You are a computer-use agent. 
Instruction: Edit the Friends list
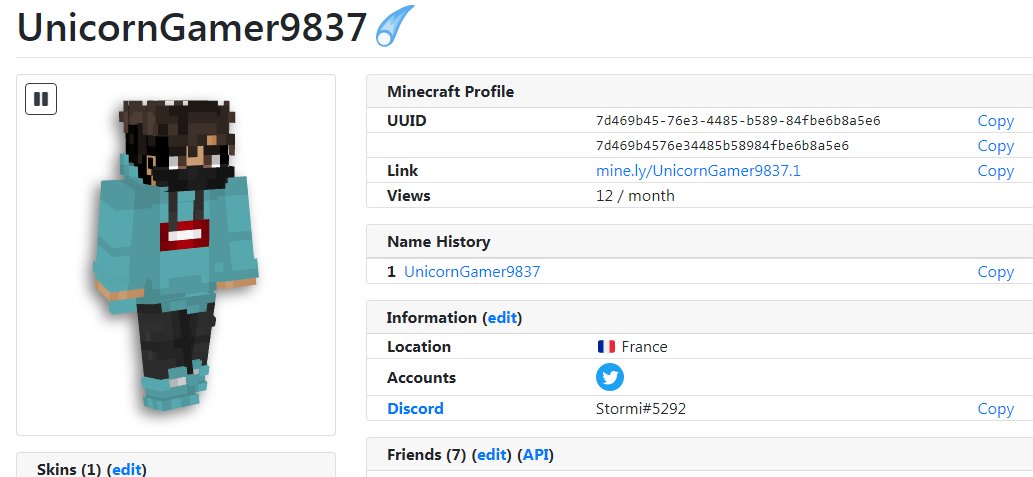pyautogui.click(x=491, y=455)
